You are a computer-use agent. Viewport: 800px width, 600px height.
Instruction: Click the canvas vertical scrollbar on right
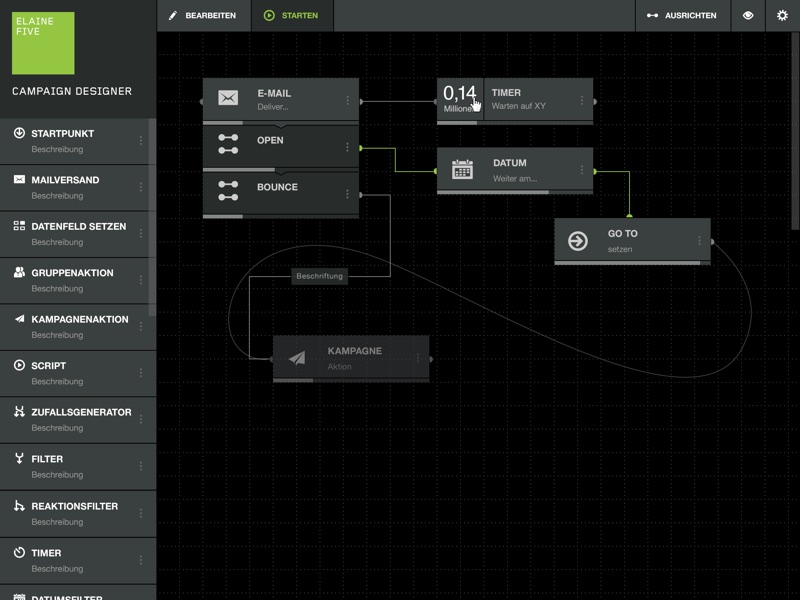(795, 130)
